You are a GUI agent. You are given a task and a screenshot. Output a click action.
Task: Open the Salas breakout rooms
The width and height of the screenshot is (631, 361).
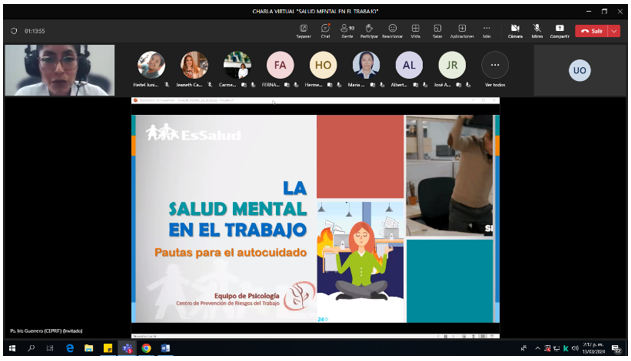click(x=437, y=31)
